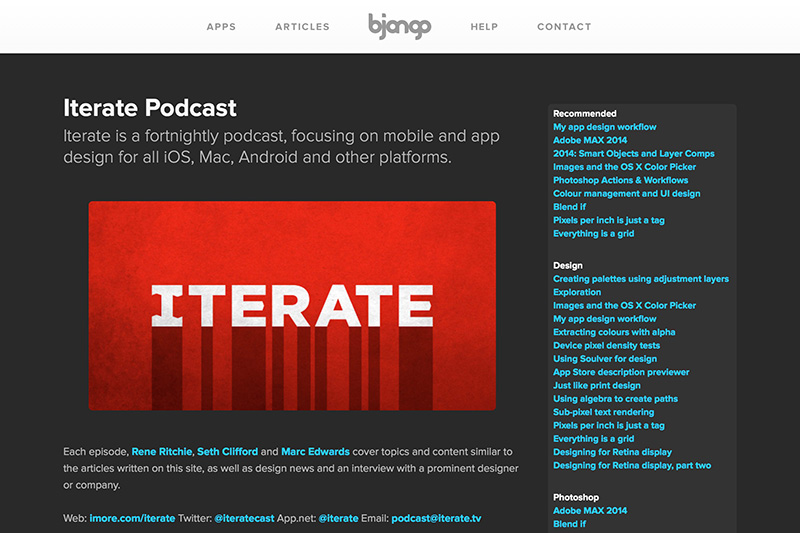The height and width of the screenshot is (533, 800).
Task: Open 'Pixels per inch is just a tag' under Recommended
Action: coord(609,220)
